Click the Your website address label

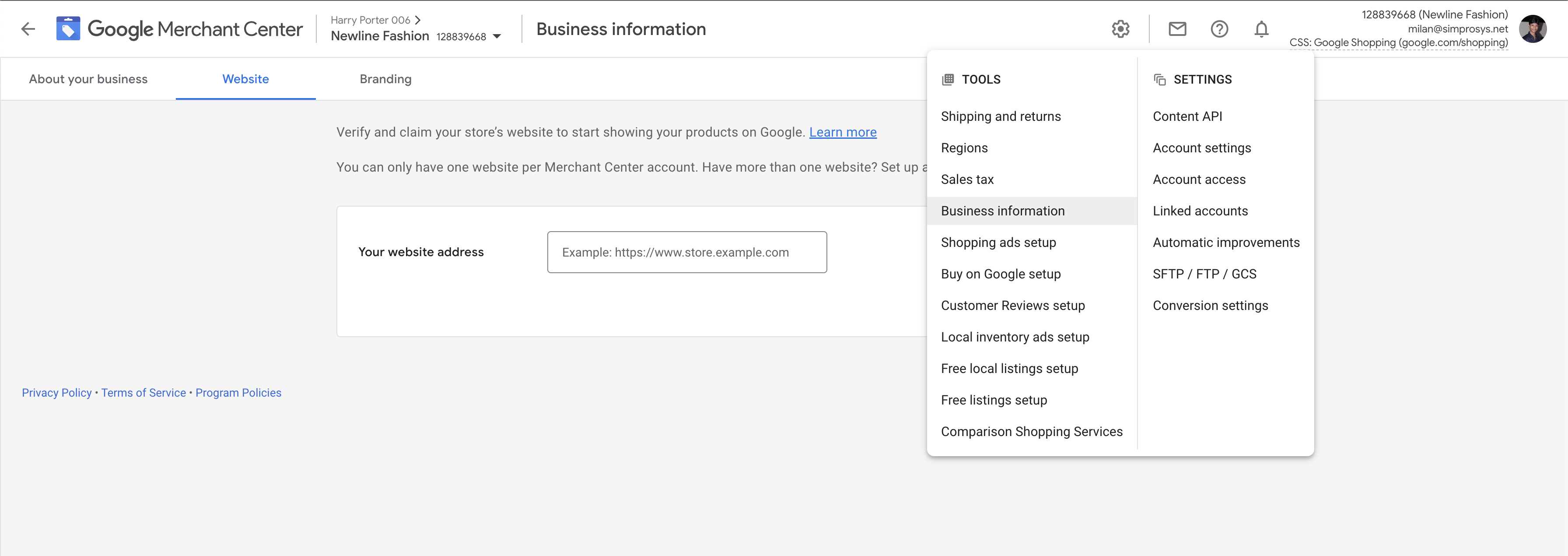click(x=420, y=252)
